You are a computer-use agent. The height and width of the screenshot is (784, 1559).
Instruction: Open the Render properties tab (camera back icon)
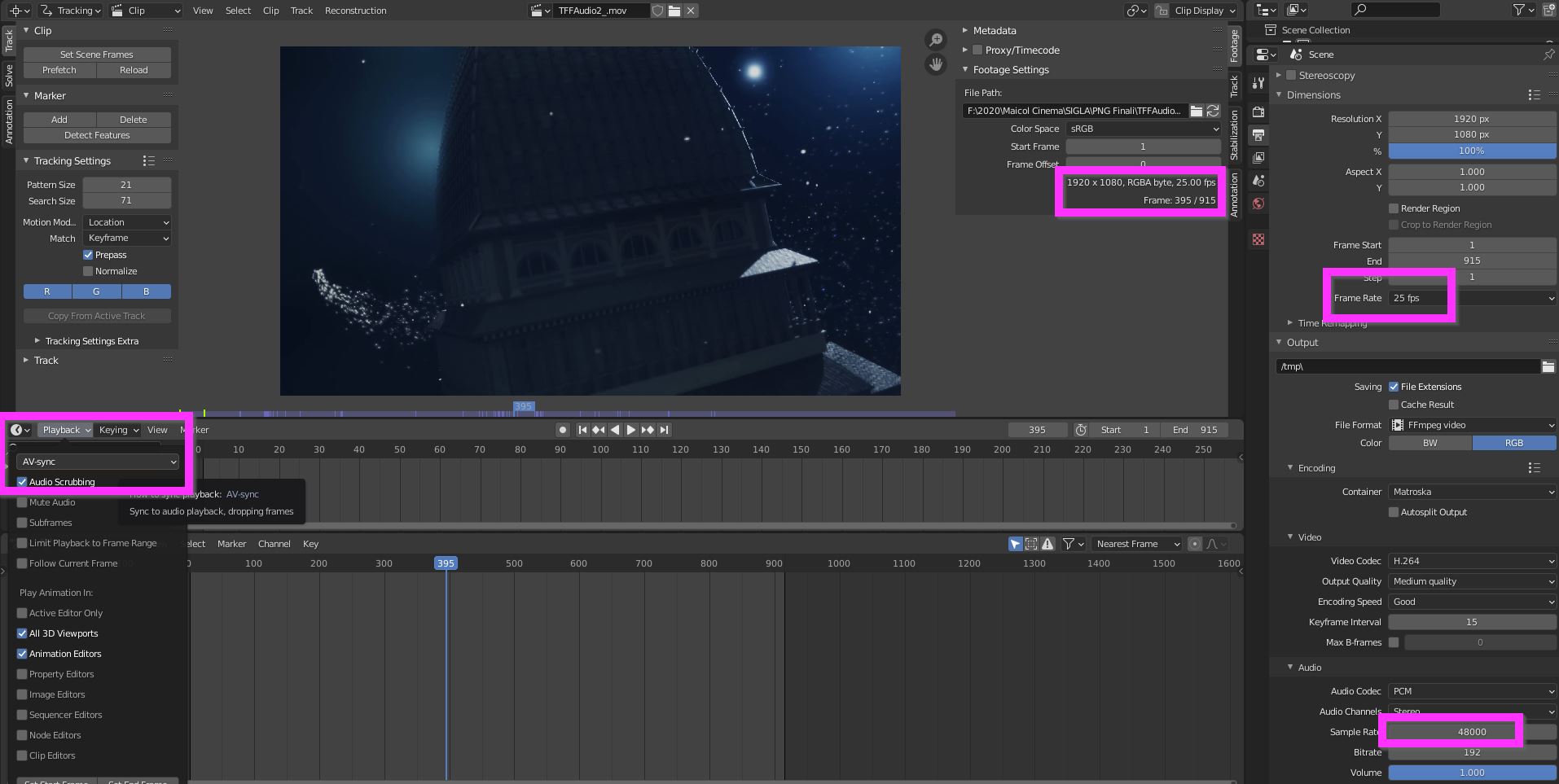1258,112
